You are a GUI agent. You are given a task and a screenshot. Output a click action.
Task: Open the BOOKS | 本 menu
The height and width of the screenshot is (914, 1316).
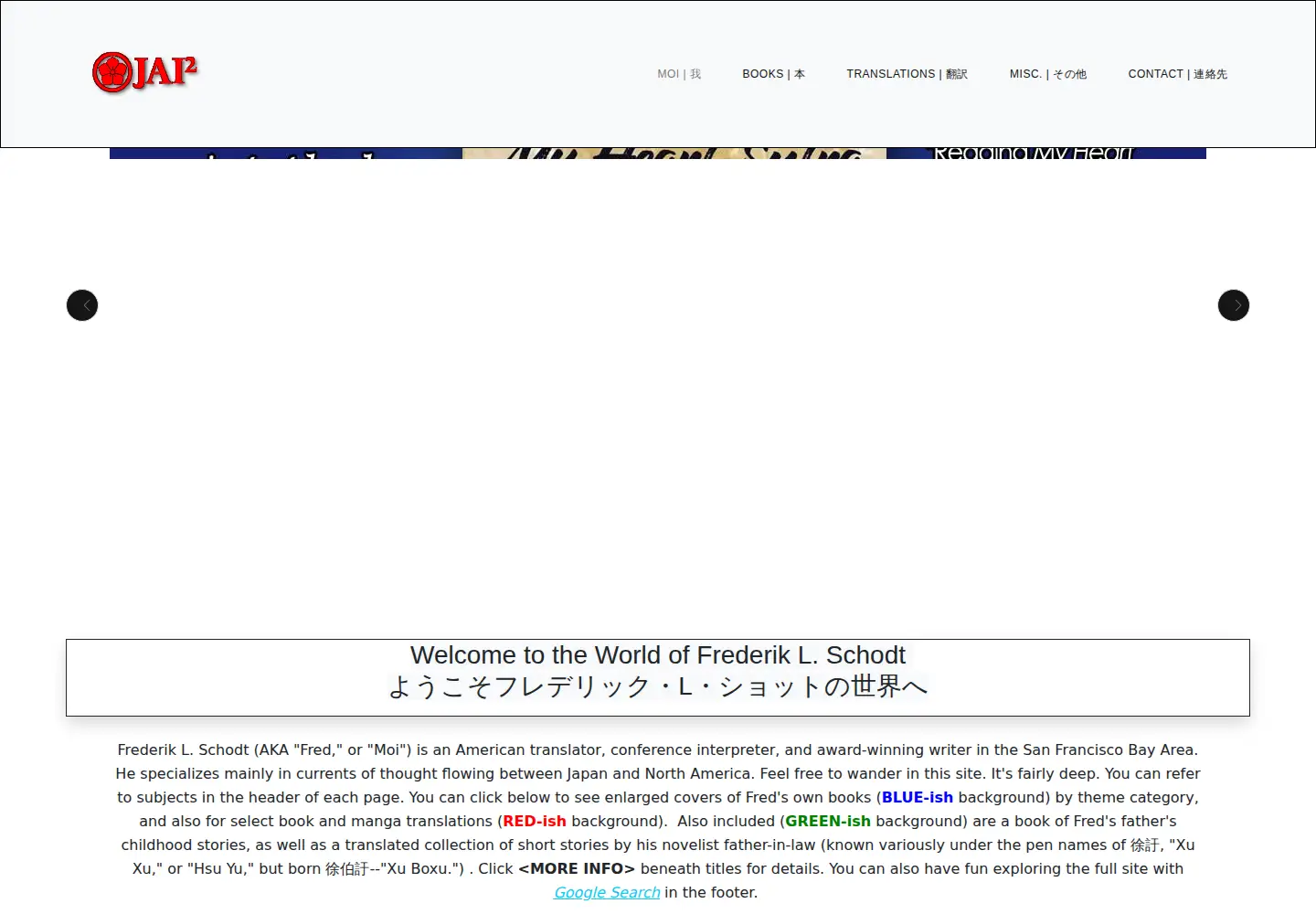[x=773, y=74]
